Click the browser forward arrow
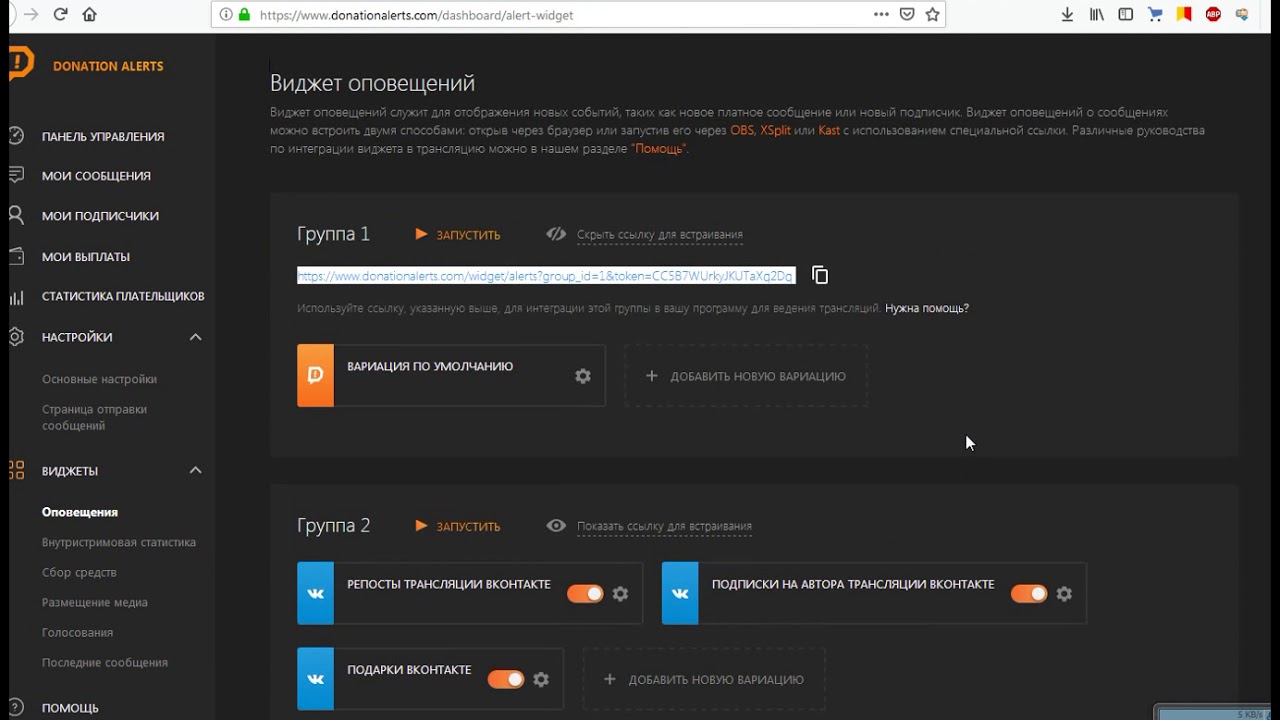The image size is (1280, 720). click(31, 14)
